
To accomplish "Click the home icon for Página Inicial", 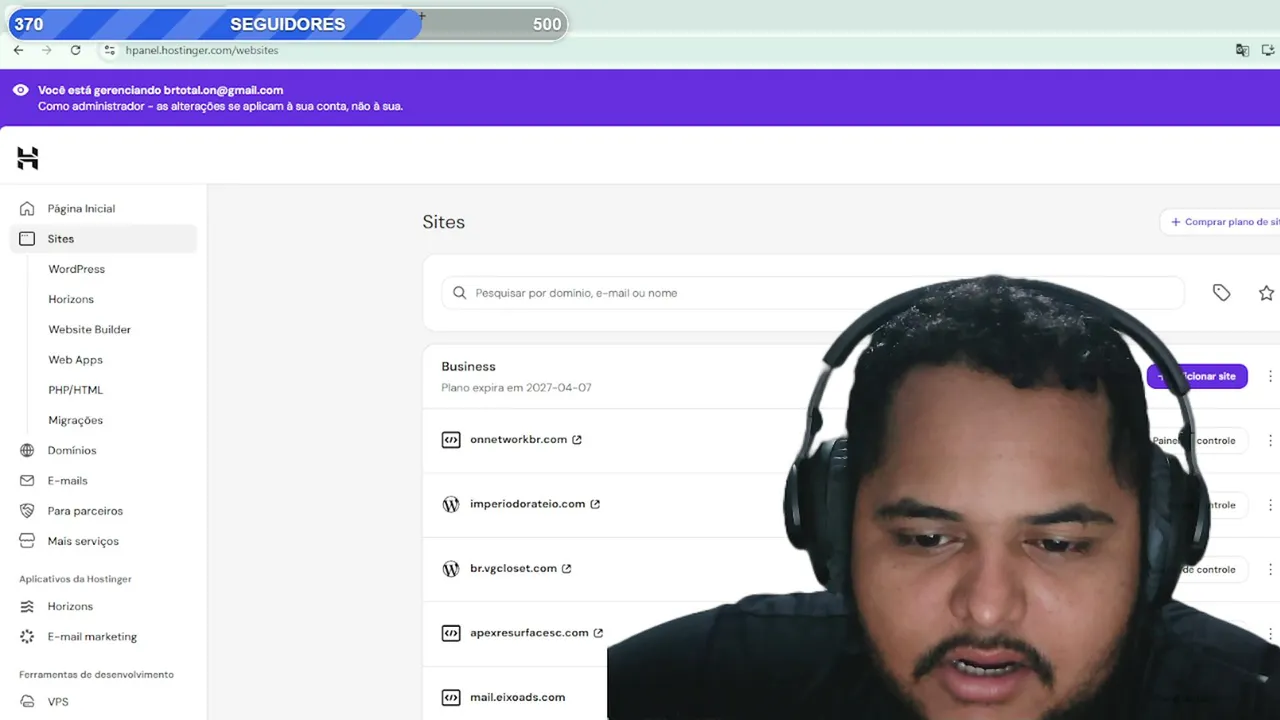I will pyautogui.click(x=27, y=209).
